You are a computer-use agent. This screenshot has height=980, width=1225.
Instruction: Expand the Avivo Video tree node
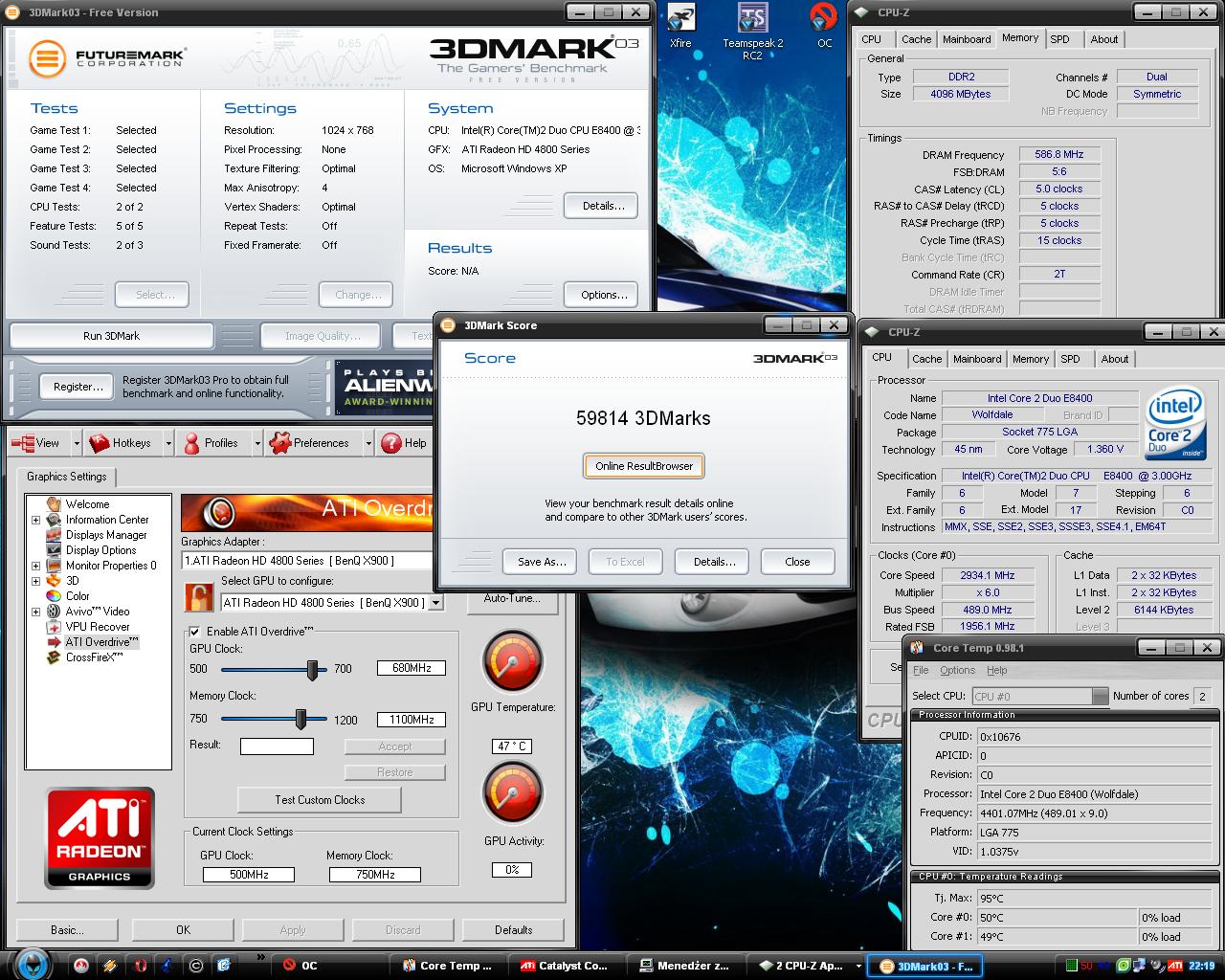36,612
